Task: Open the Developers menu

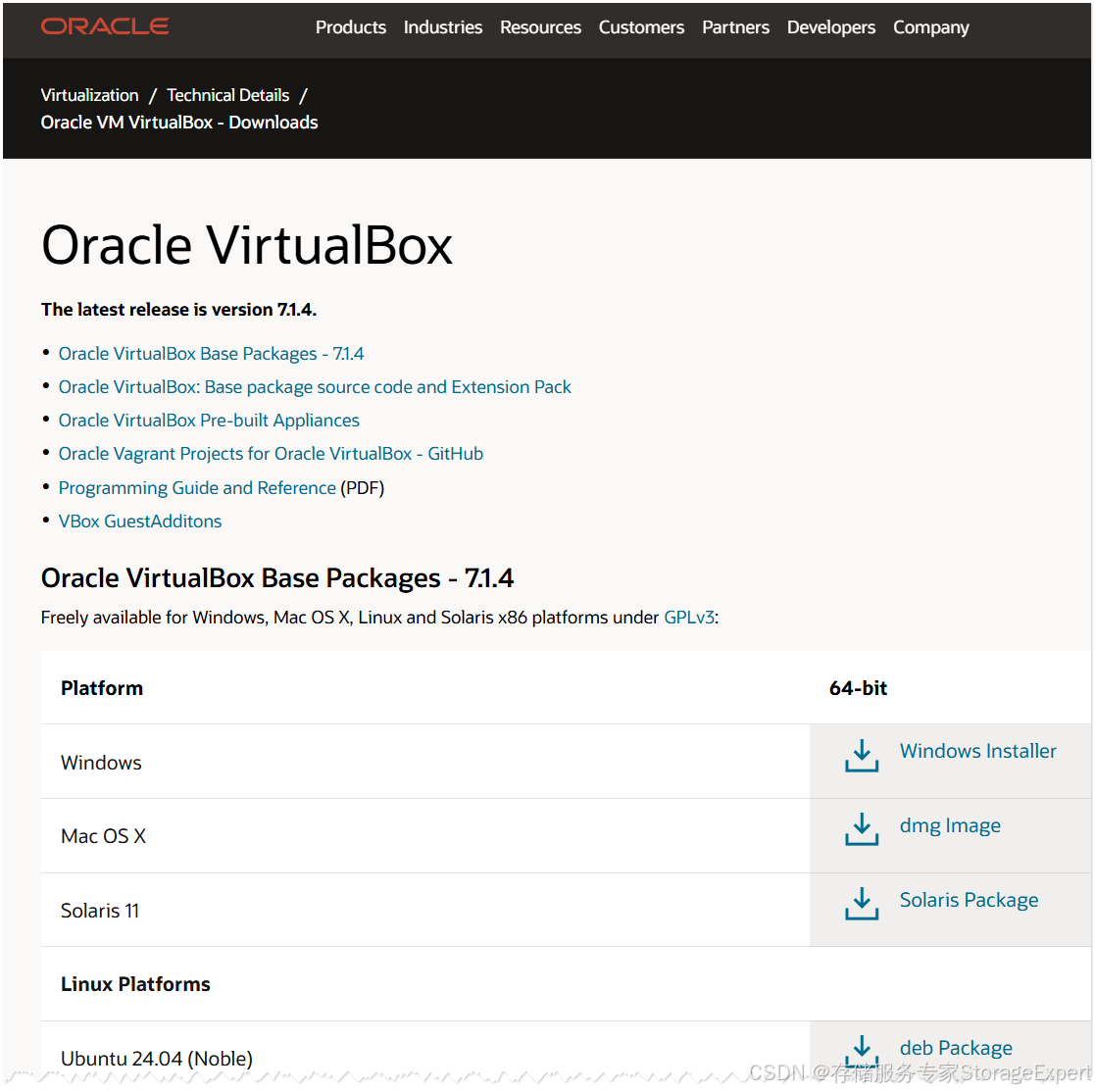Action: point(831,27)
